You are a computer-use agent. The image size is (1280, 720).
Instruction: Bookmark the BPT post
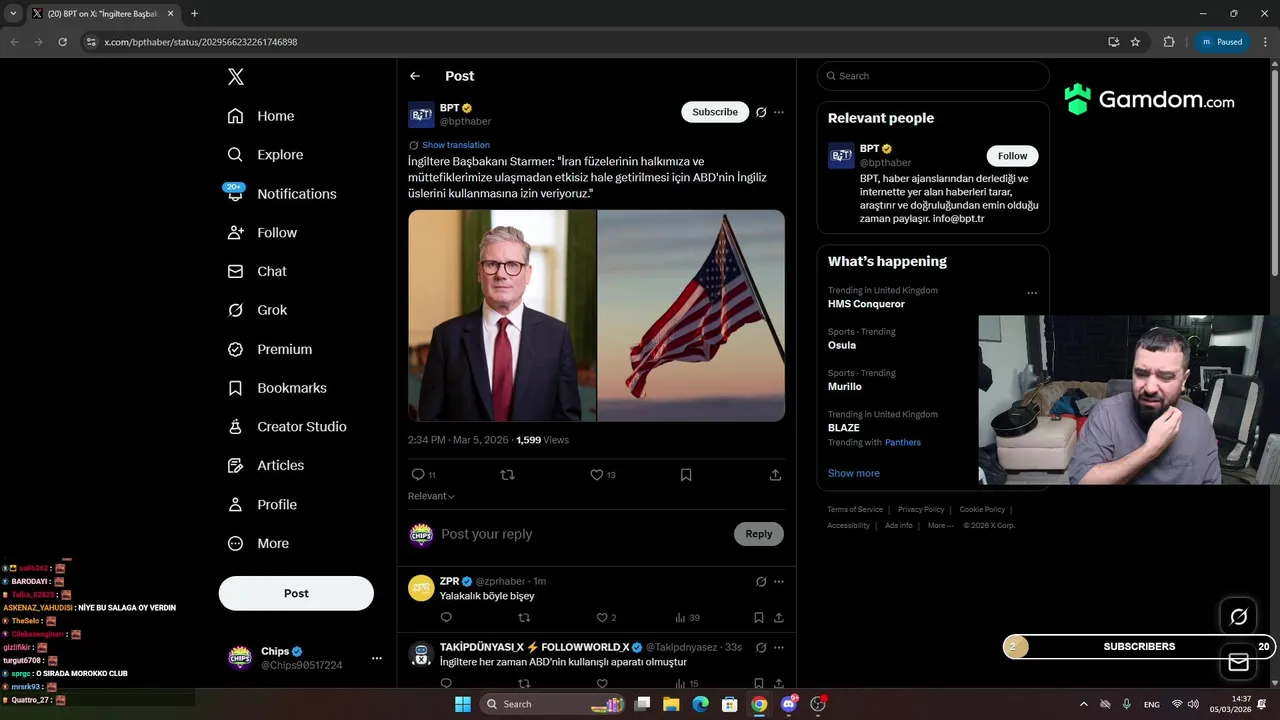[686, 475]
